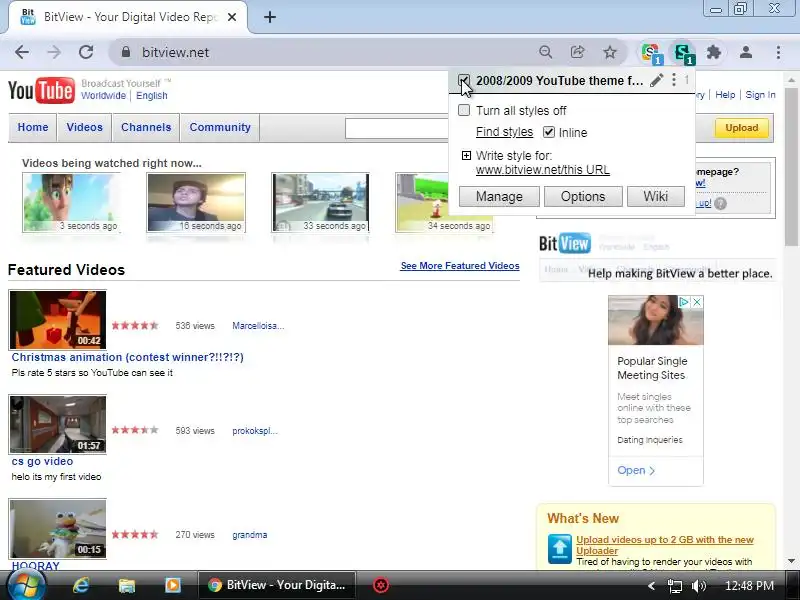Go back with the browser back arrow

[21, 52]
